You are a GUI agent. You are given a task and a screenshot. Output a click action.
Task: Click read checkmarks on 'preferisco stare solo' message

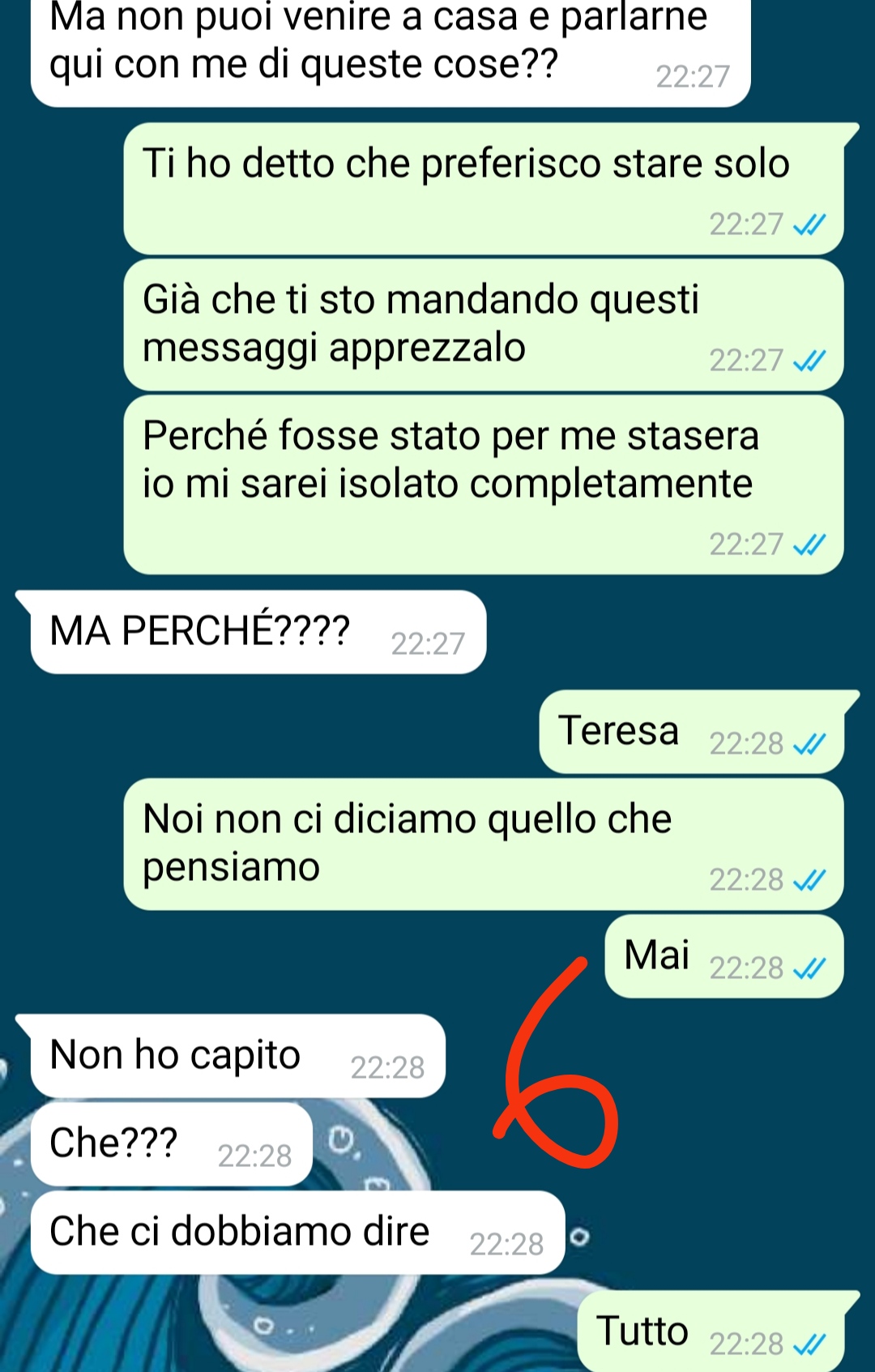pos(809,224)
